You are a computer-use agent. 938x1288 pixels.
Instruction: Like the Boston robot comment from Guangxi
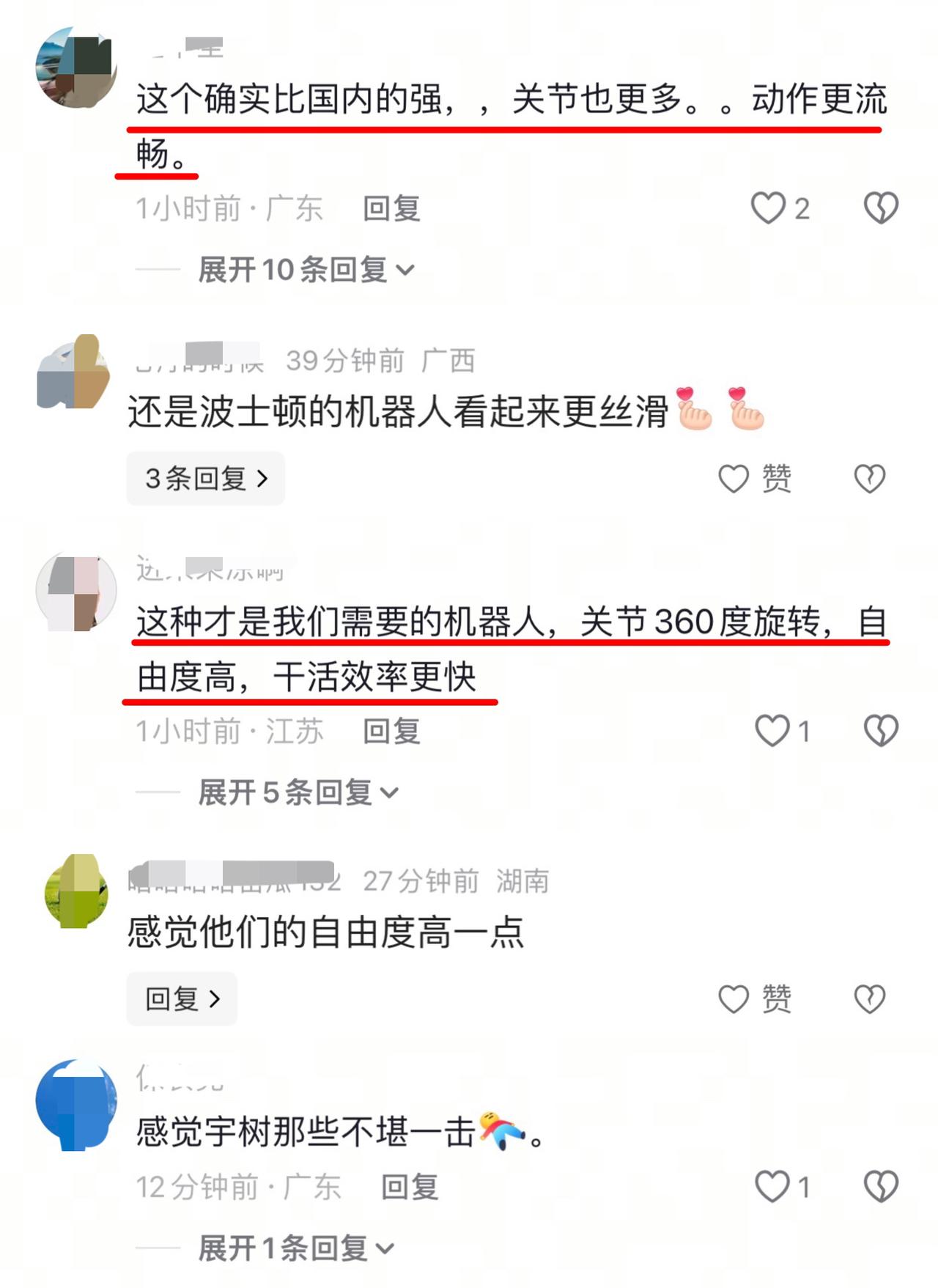[x=734, y=479]
